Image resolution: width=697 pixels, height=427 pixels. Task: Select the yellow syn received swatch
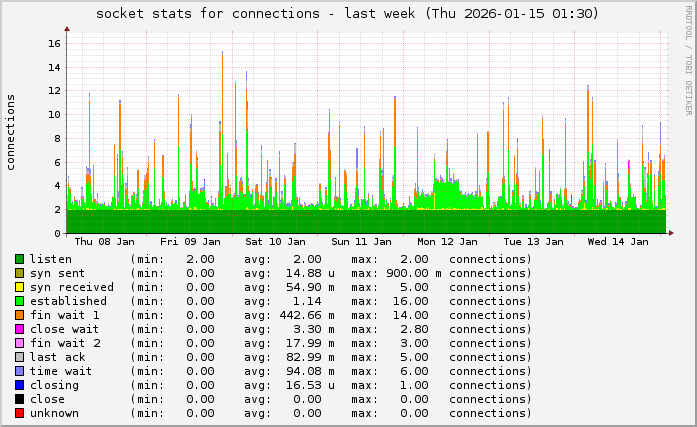[x=19, y=287]
